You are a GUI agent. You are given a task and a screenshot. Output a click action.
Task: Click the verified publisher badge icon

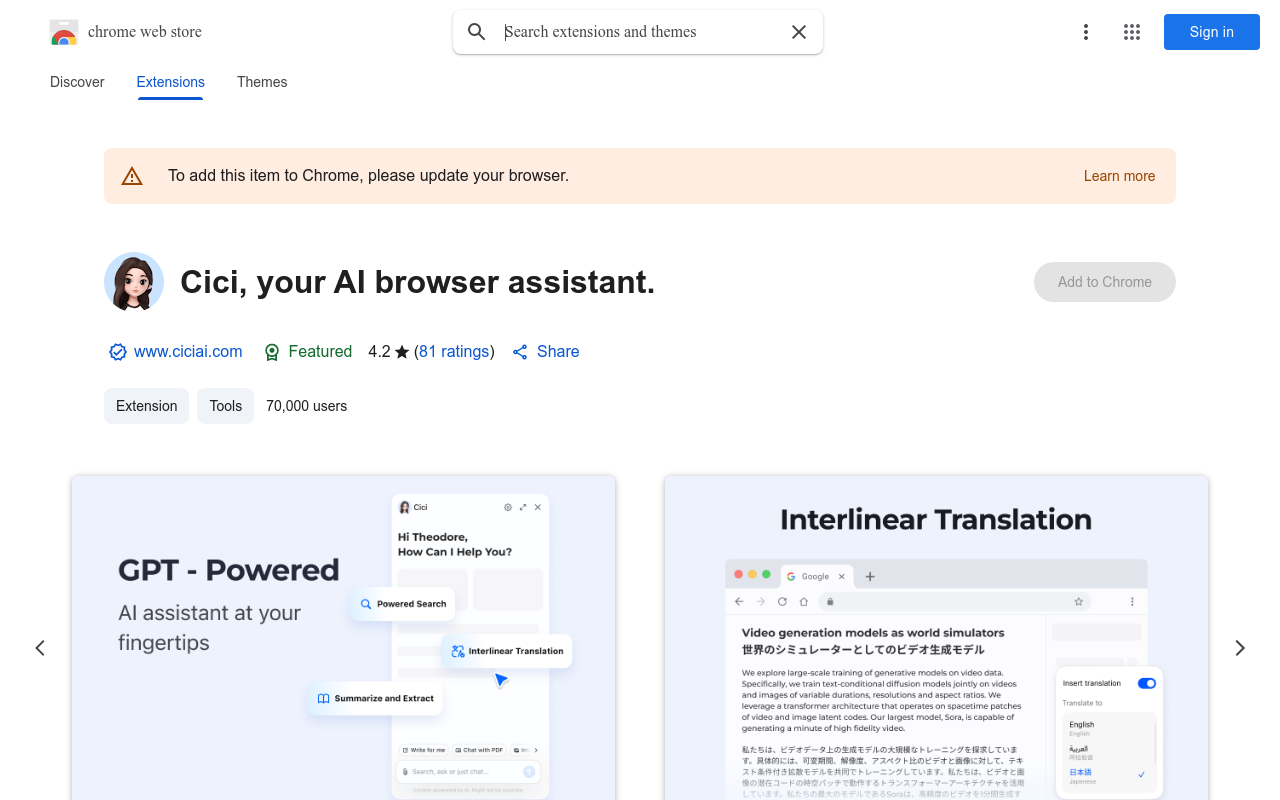click(x=118, y=352)
